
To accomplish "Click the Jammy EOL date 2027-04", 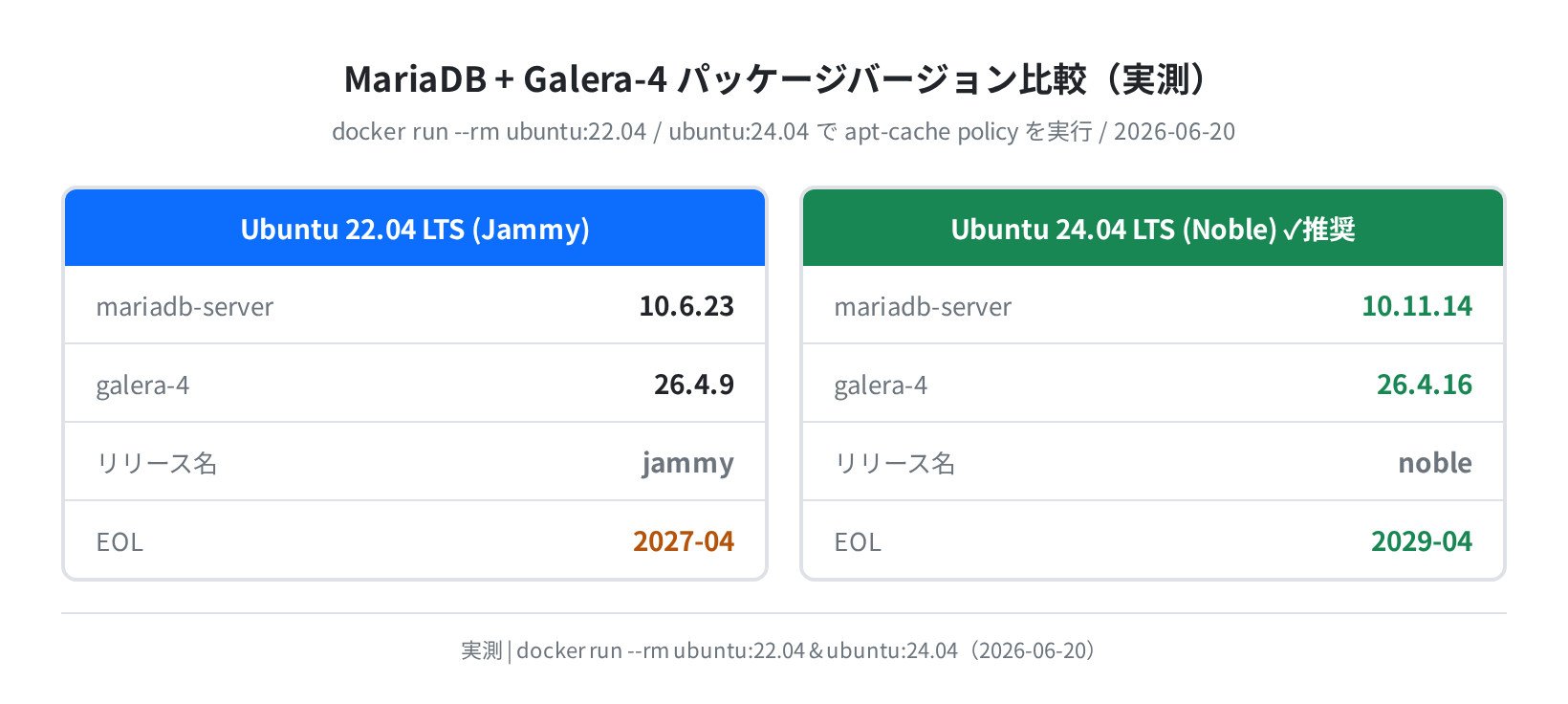I will pos(684,541).
